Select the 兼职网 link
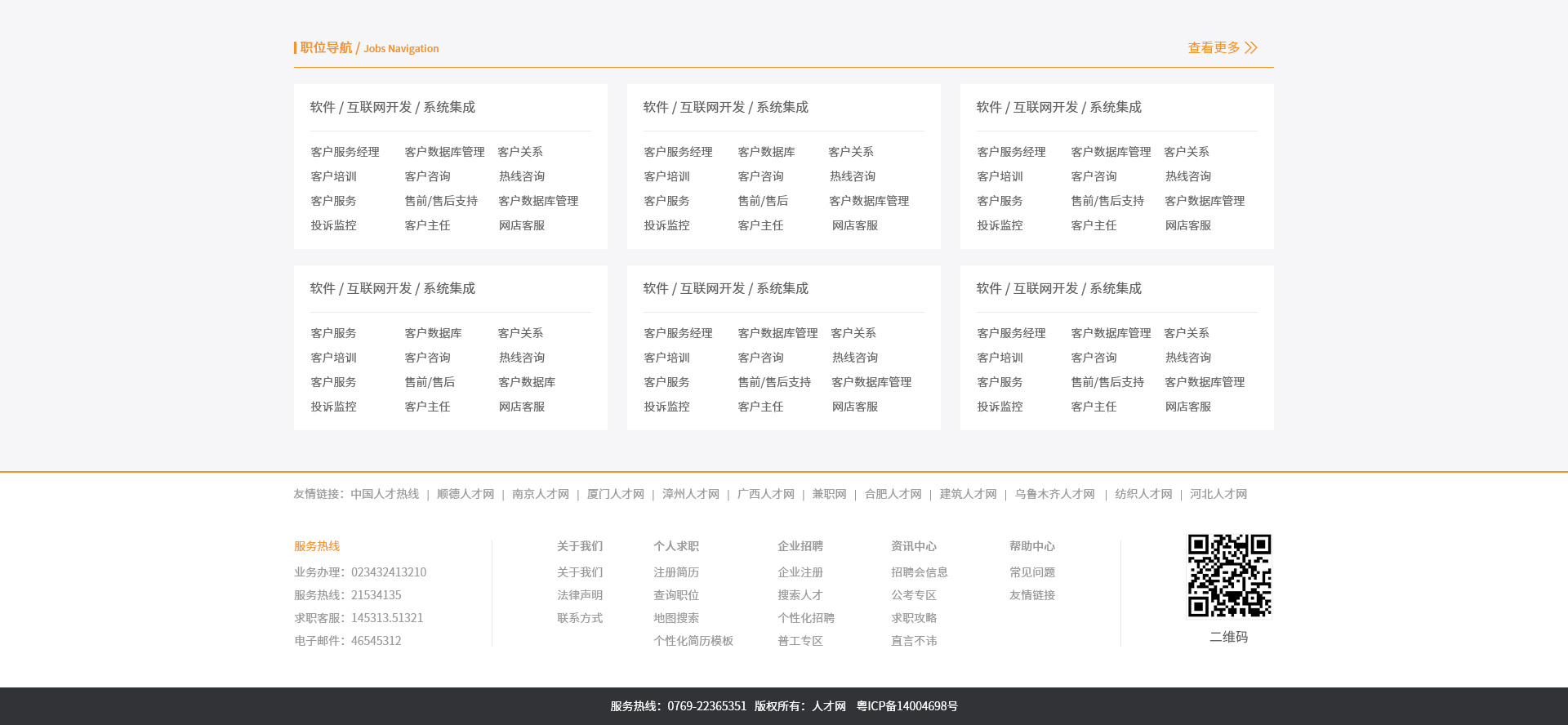Screen dimensions: 1568x725 [x=829, y=494]
